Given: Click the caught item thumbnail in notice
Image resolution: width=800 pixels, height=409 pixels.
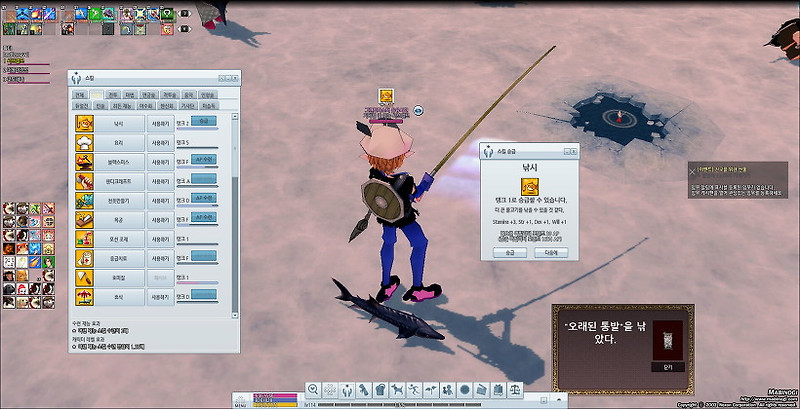Looking at the screenshot, I should pos(668,340).
